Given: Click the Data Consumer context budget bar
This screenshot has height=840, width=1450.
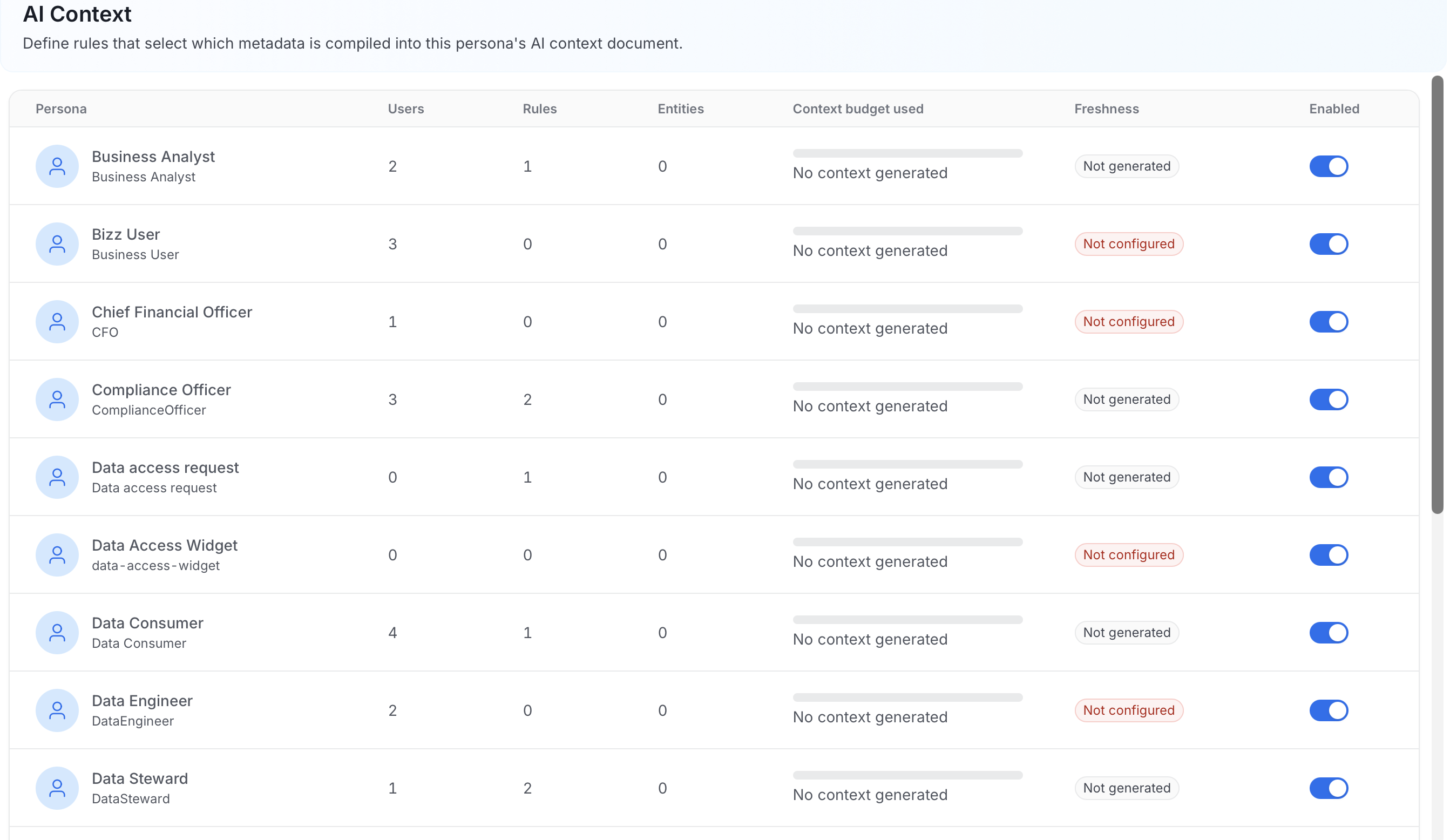Looking at the screenshot, I should [907, 620].
